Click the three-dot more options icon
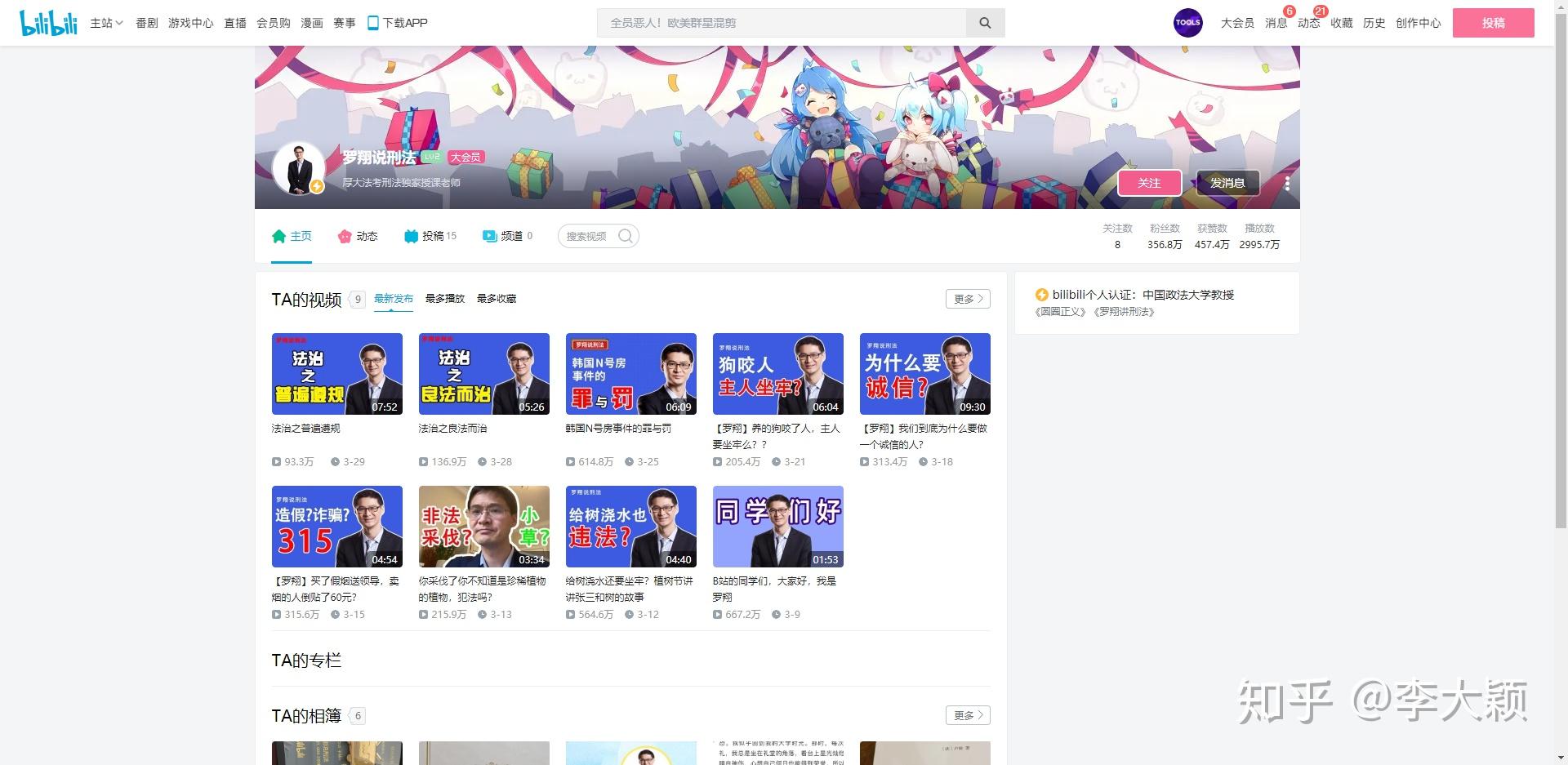The width and height of the screenshot is (1568, 765). (x=1287, y=183)
